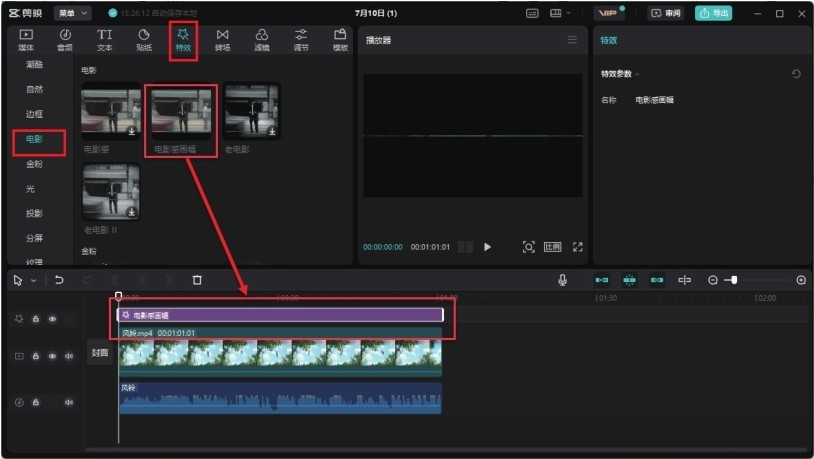Toggle visibility eye on the effects track

(53, 319)
